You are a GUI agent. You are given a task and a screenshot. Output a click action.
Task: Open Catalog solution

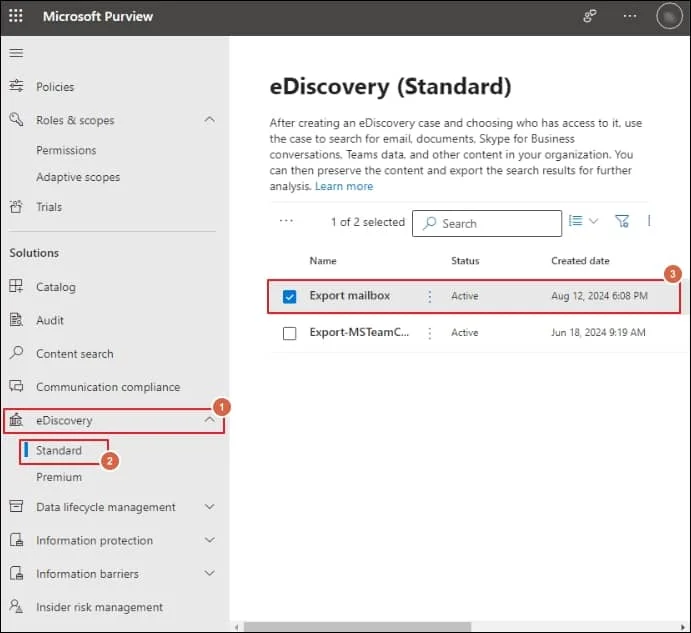coord(56,287)
